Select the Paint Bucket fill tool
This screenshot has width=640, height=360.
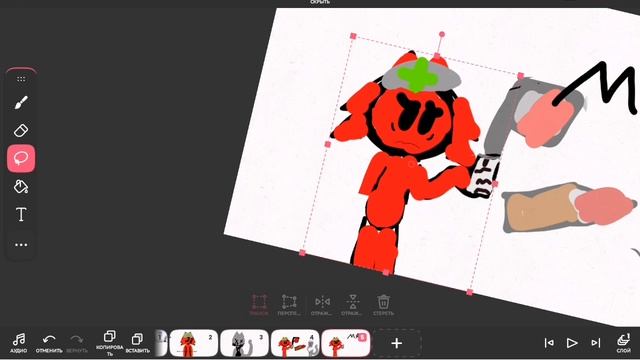pos(21,187)
